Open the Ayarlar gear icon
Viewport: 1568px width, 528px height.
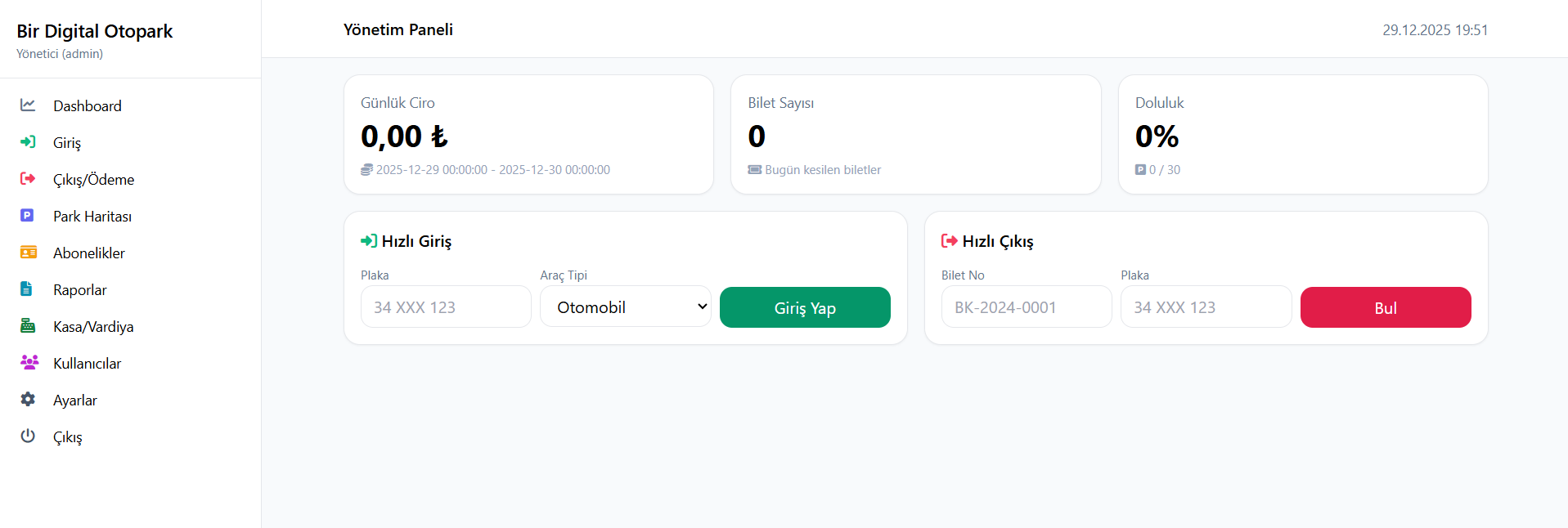point(29,400)
